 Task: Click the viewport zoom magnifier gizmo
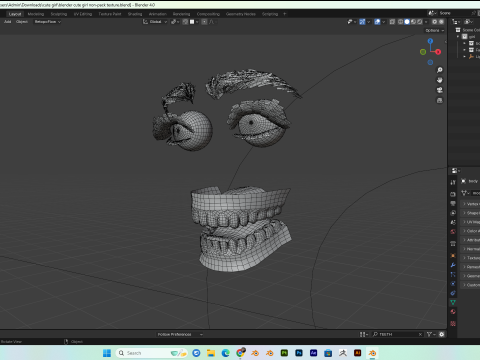(x=440, y=70)
